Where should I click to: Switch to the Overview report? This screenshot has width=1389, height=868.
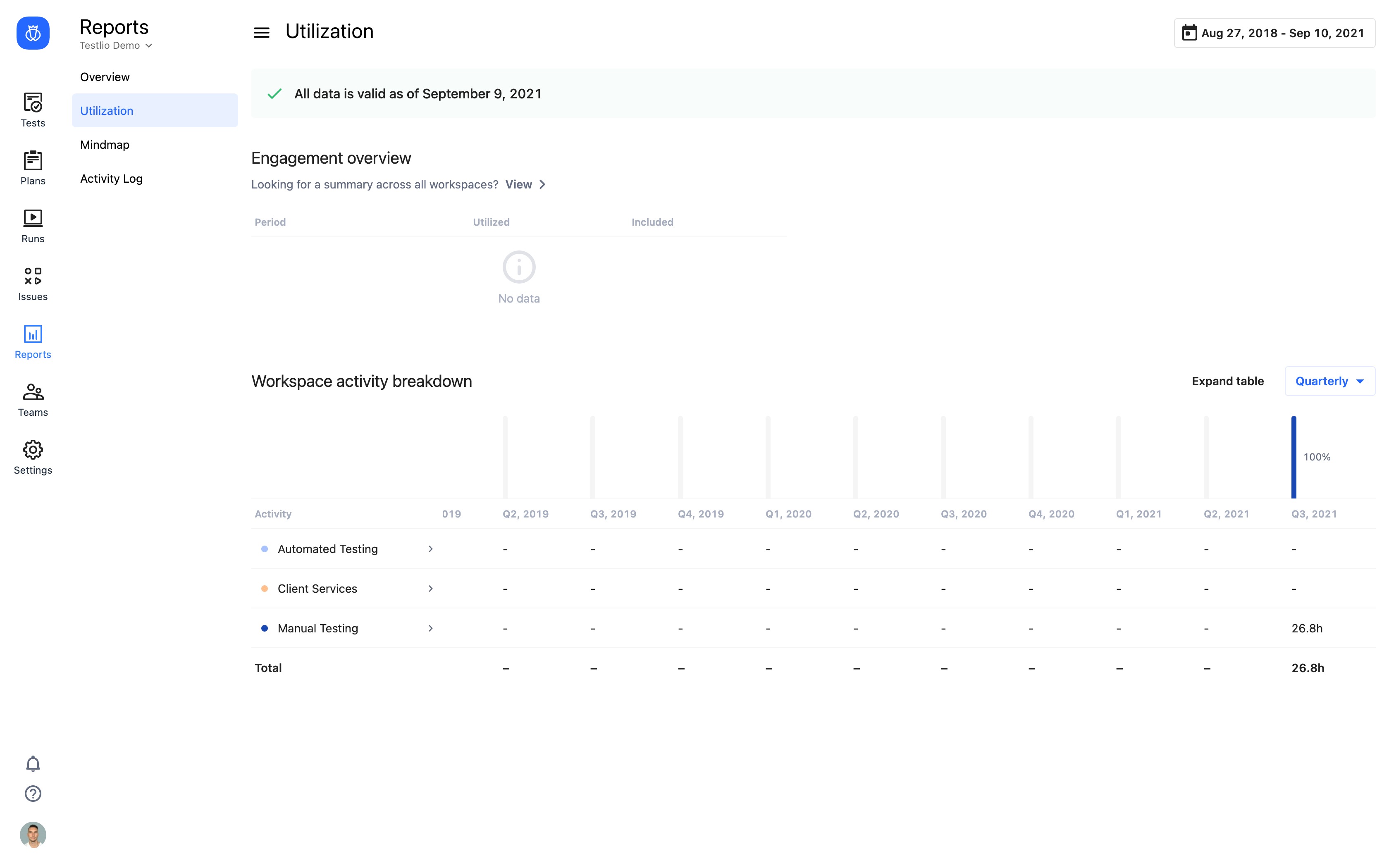105,77
